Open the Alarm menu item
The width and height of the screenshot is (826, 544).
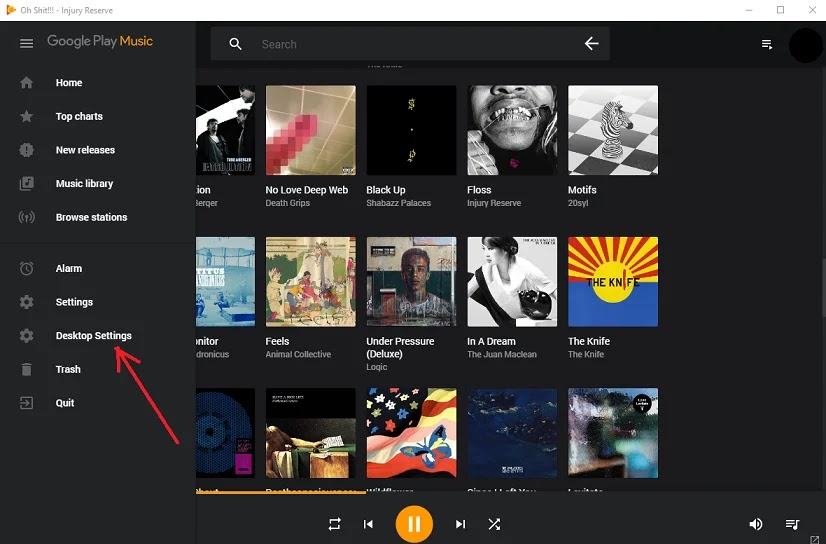[x=69, y=269]
